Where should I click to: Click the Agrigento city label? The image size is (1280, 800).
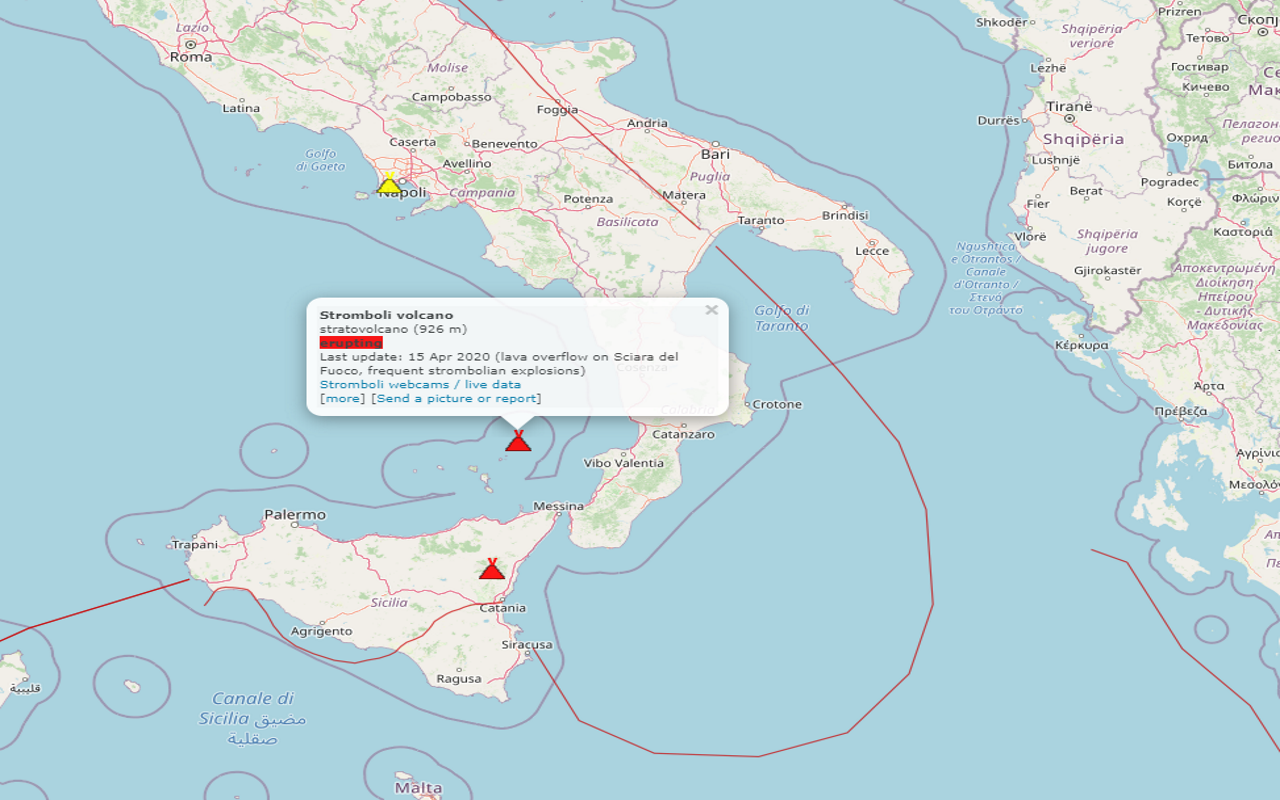[321, 631]
